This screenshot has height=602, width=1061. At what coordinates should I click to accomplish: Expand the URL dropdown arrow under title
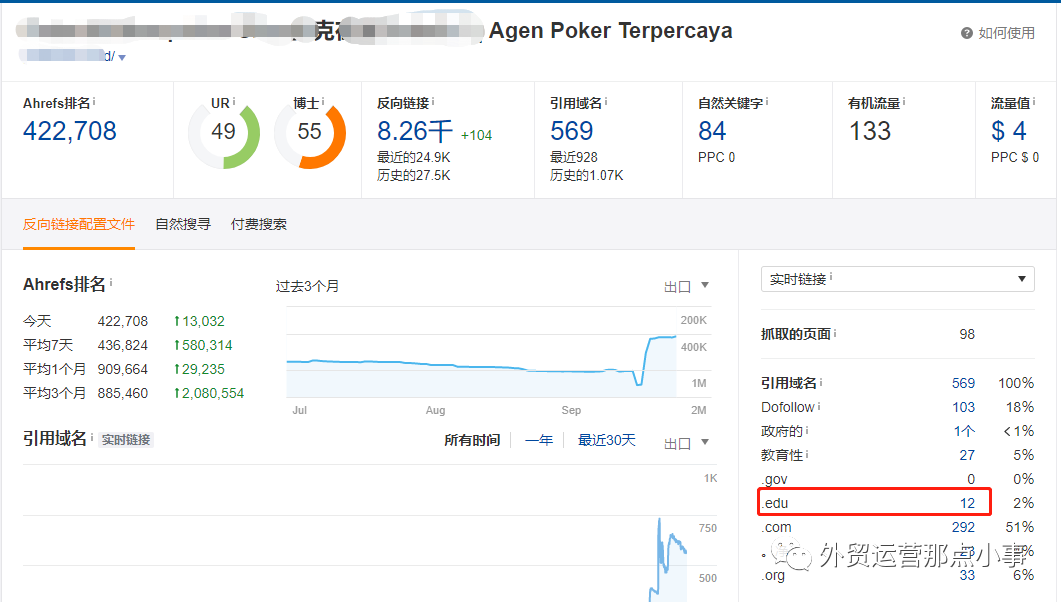(122, 57)
